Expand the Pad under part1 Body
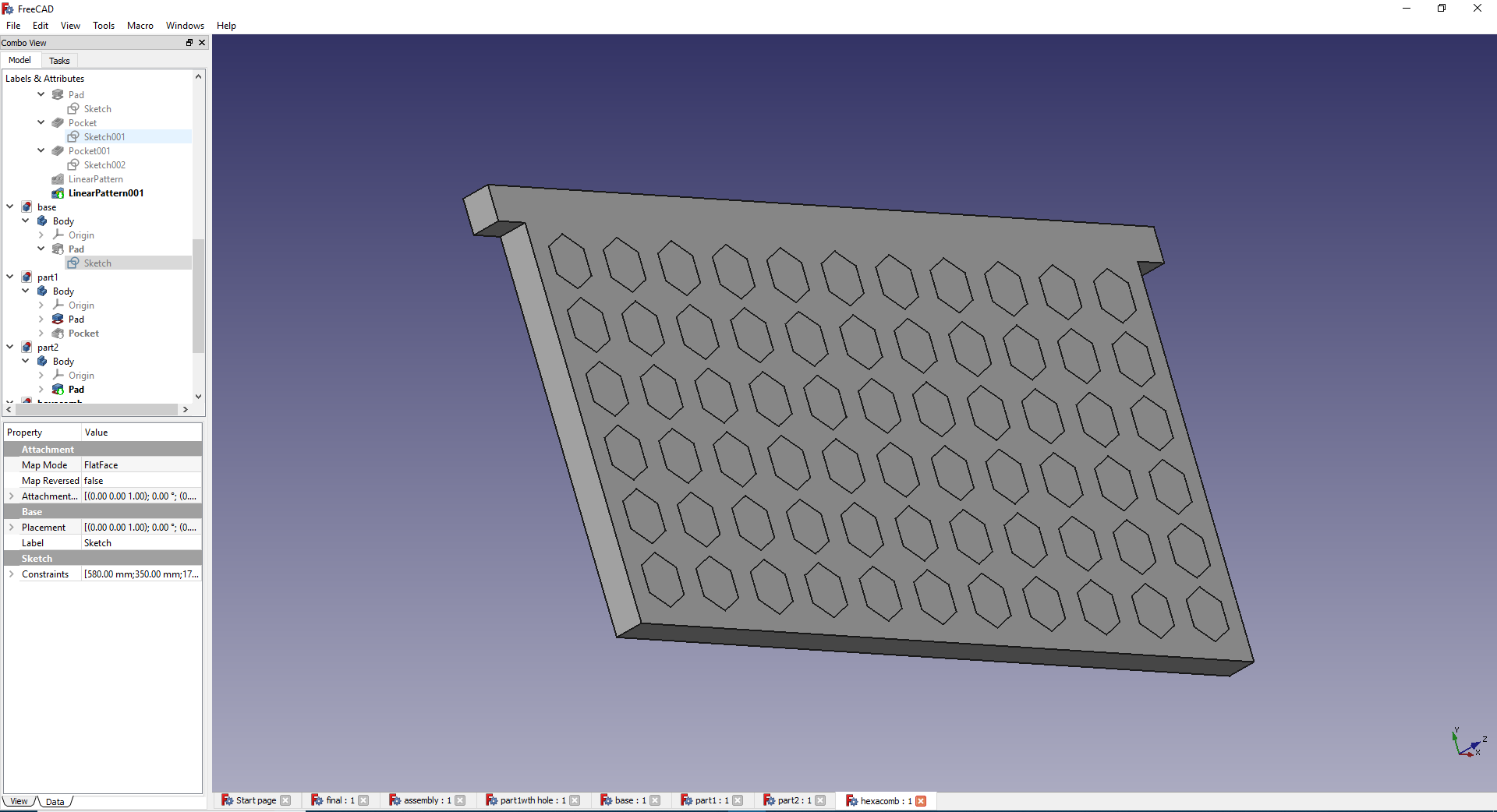 [x=41, y=319]
